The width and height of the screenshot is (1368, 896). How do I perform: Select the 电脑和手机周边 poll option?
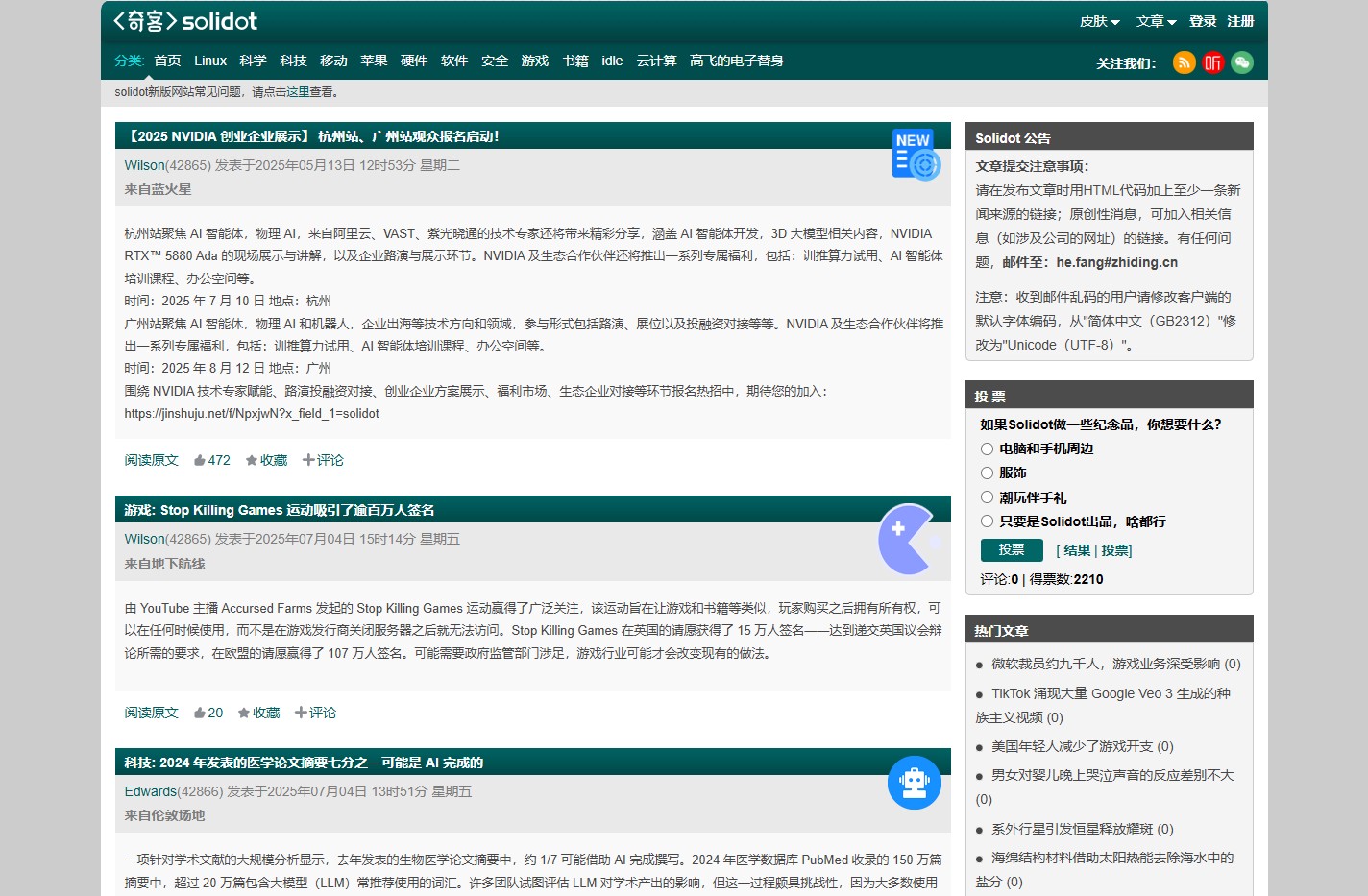click(987, 448)
